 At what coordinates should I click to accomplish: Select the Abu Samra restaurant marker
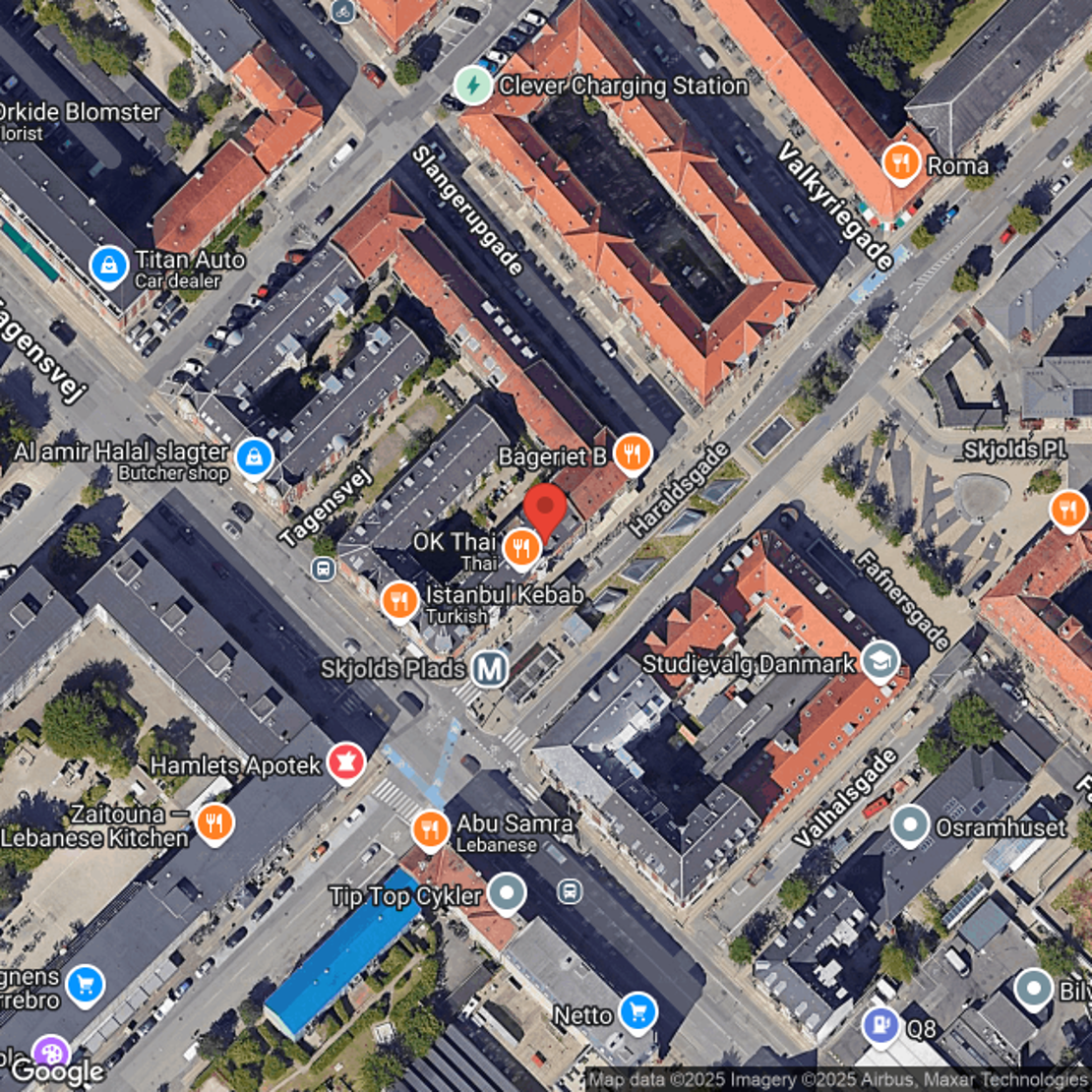430,829
